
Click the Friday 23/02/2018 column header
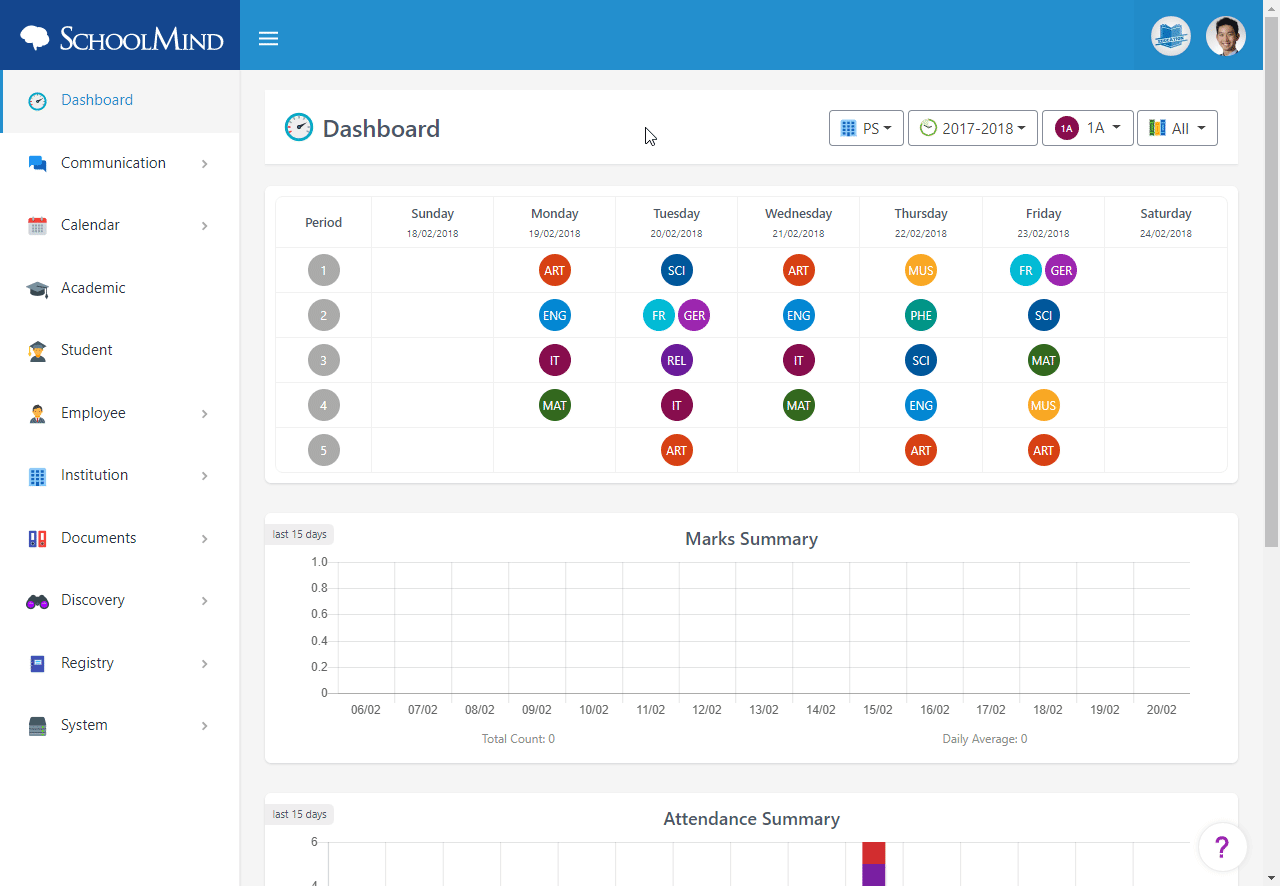[1043, 222]
